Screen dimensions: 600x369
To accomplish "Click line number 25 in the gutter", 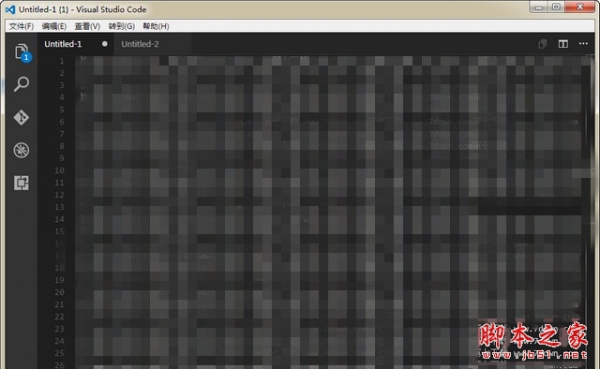I will 59,353.
